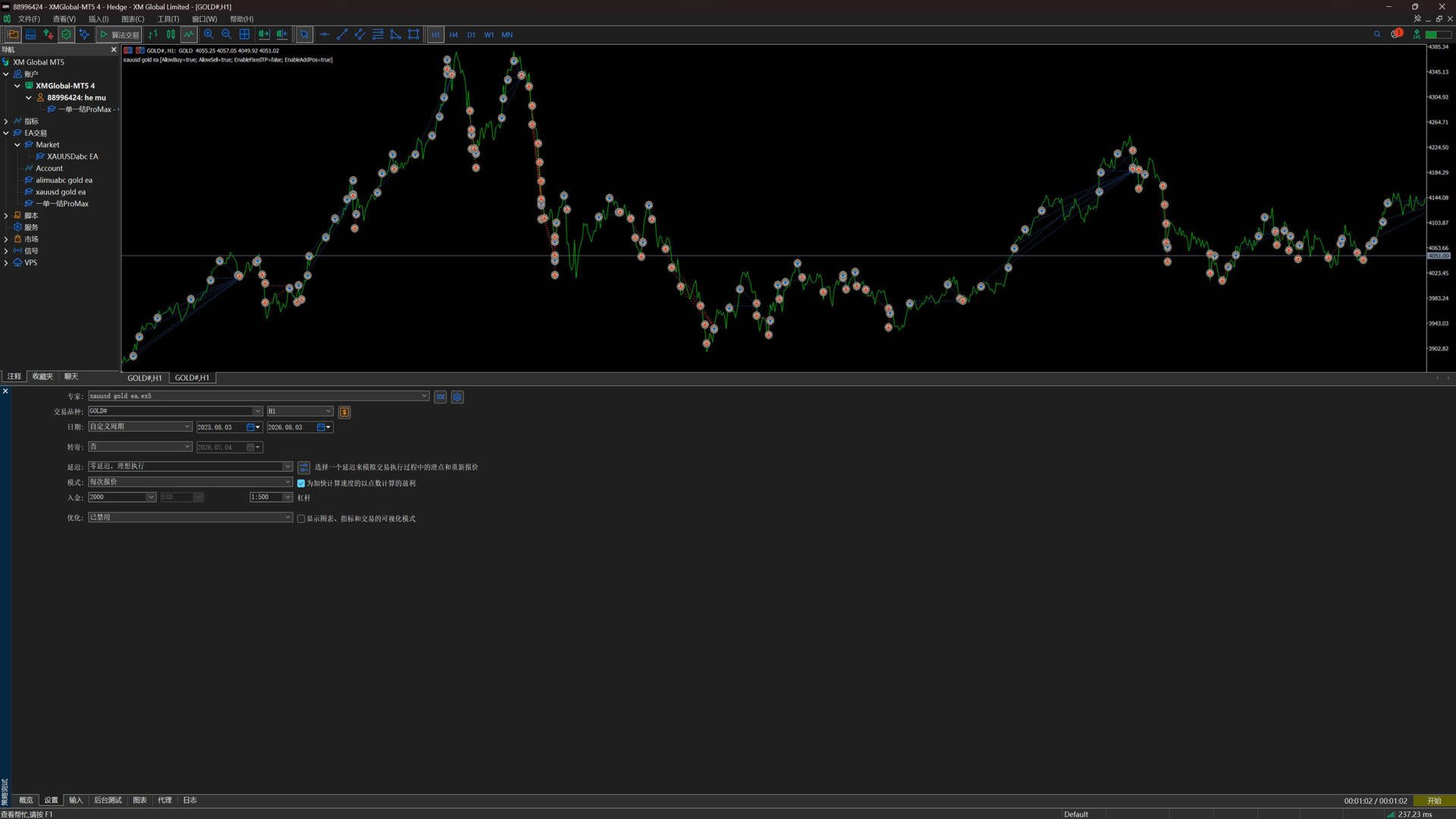
Task: Toggle the 算法交易 algo trading button
Action: click(x=119, y=34)
